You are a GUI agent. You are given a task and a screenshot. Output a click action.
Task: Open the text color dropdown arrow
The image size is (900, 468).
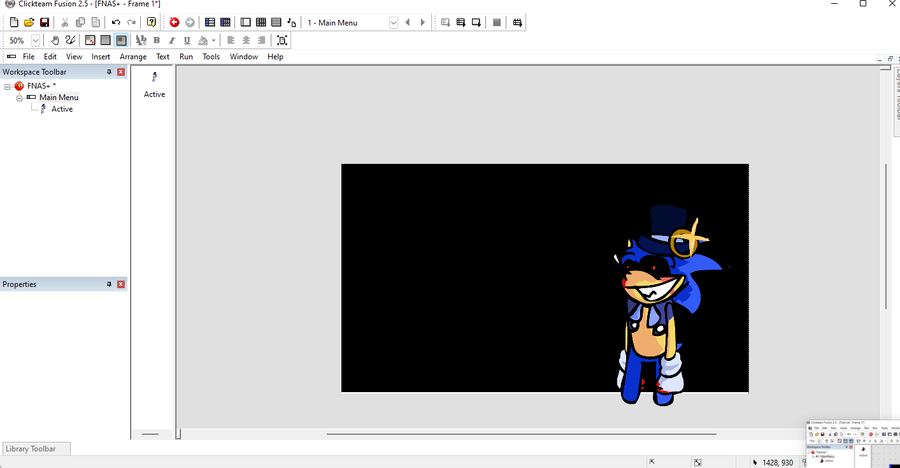tap(214, 40)
